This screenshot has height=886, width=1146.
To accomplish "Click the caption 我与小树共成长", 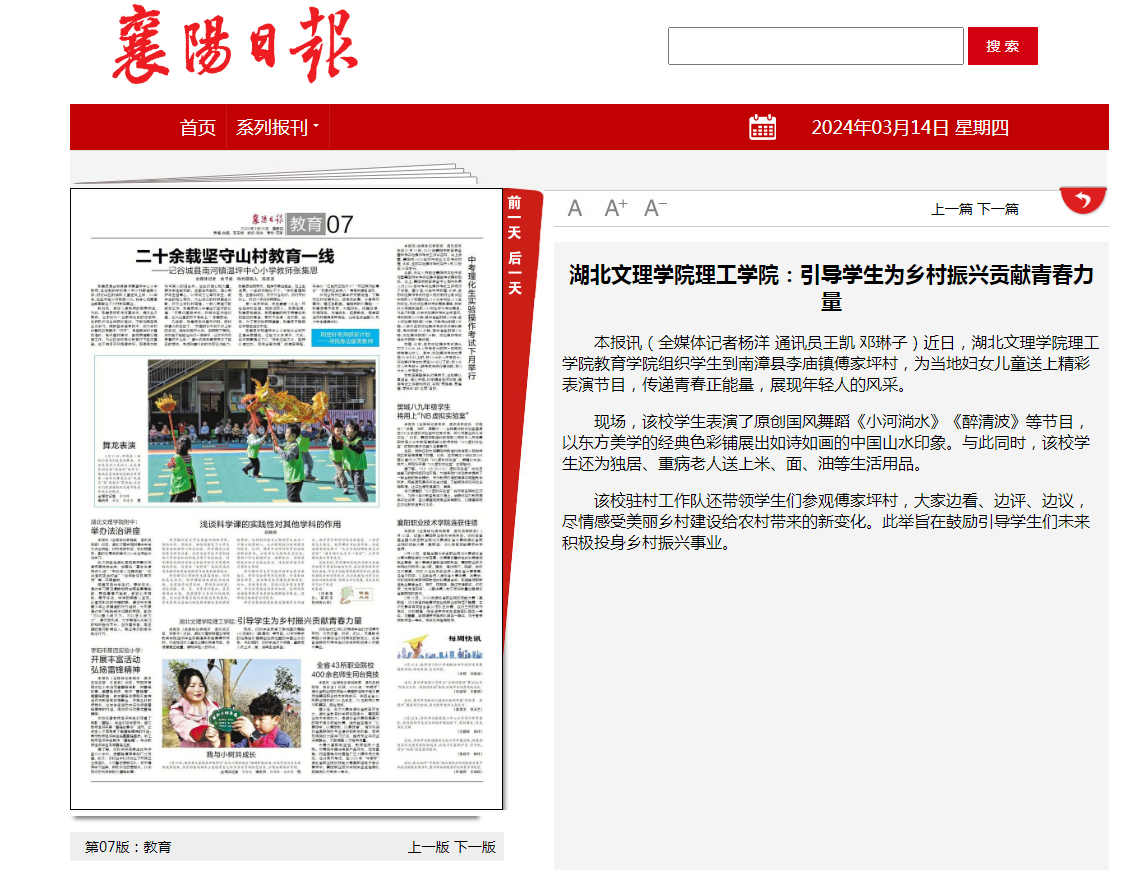I will click(x=231, y=754).
